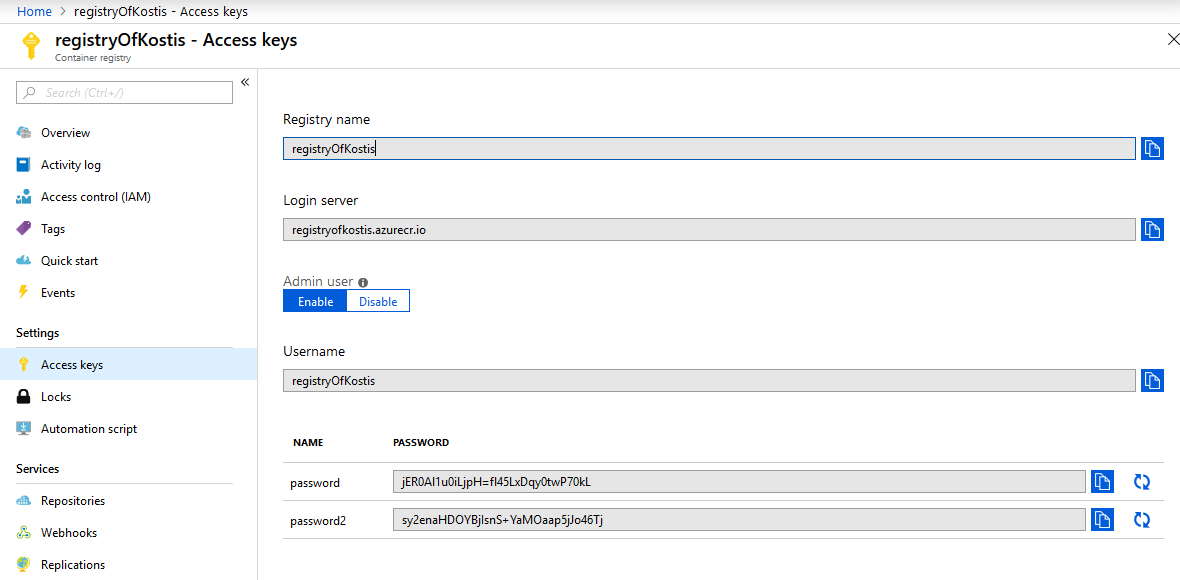
Task: Disable the Admin user
Action: [378, 302]
